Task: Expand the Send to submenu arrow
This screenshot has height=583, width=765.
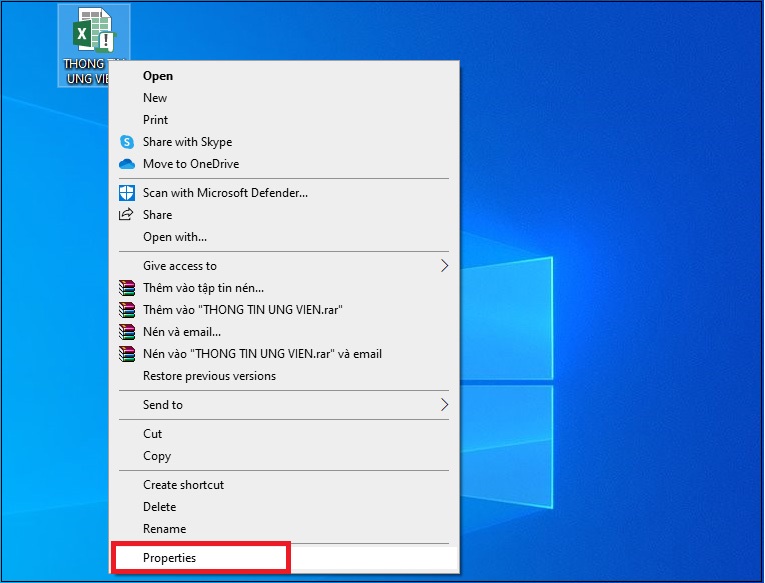Action: coord(444,405)
